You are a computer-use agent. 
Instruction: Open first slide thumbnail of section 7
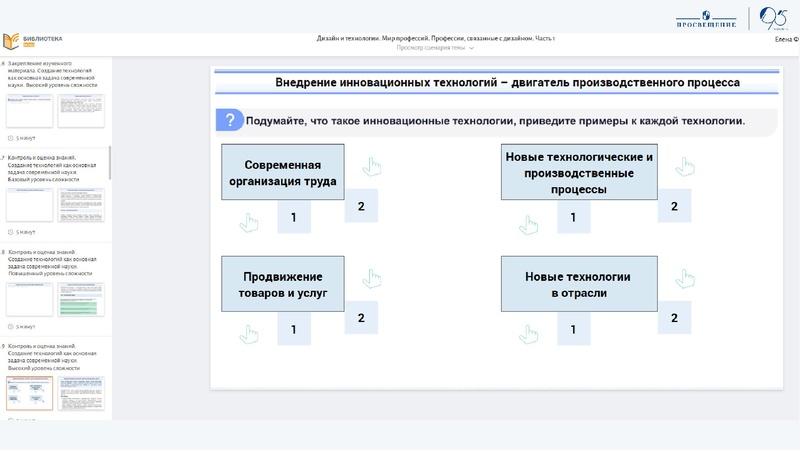tap(30, 205)
